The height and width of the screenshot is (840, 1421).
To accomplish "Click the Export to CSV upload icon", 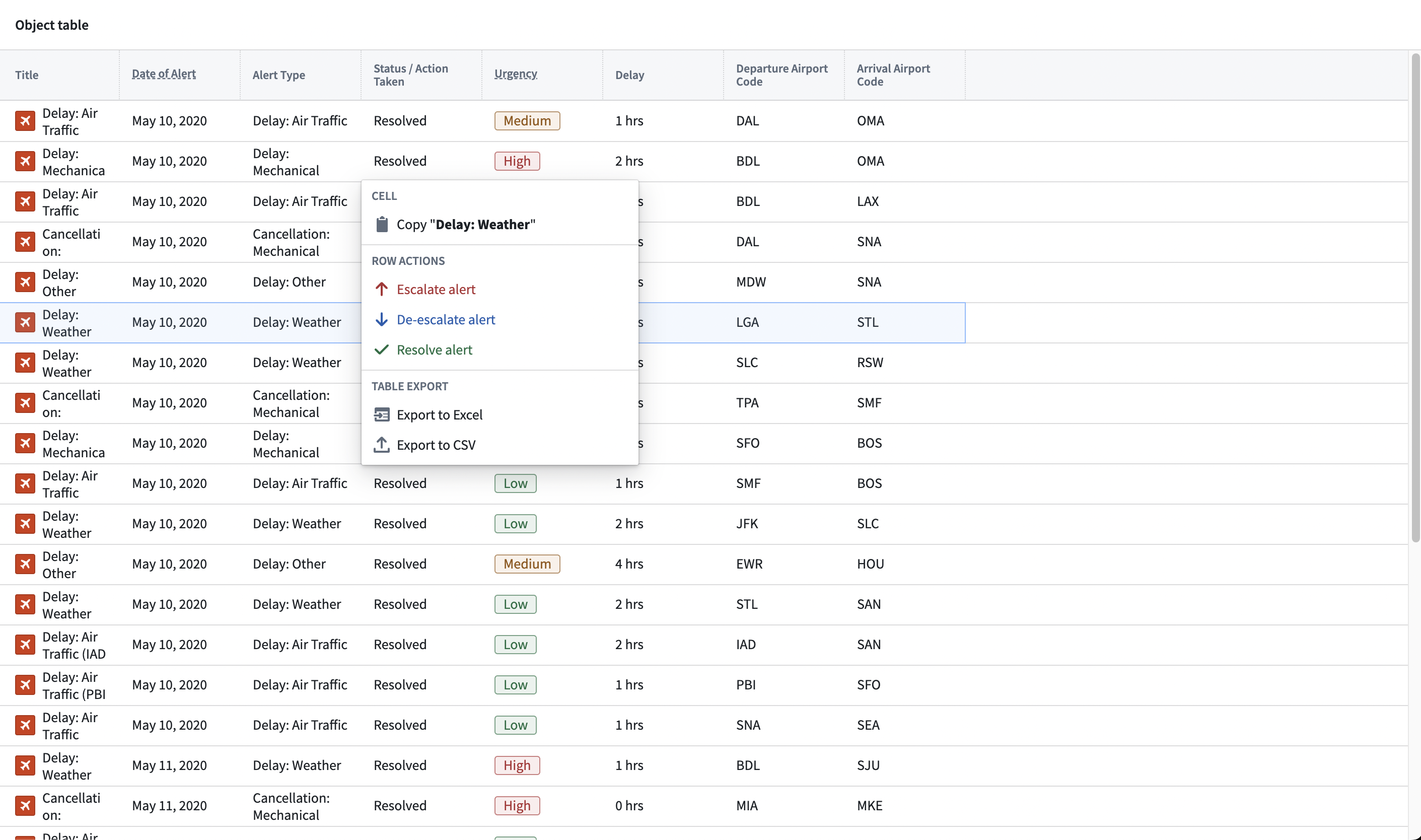I will tap(382, 445).
